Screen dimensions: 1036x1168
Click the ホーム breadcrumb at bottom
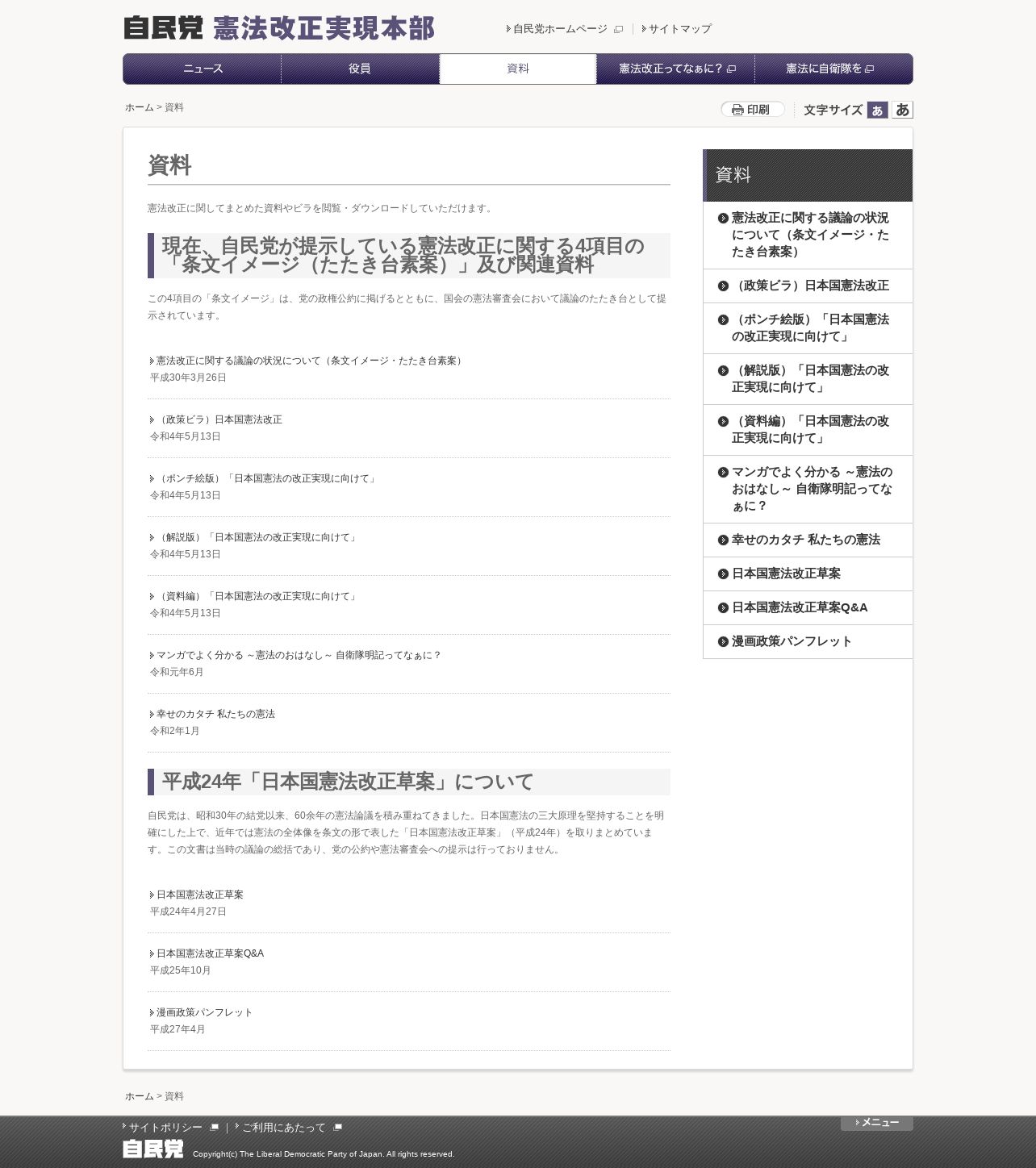pyautogui.click(x=139, y=1096)
